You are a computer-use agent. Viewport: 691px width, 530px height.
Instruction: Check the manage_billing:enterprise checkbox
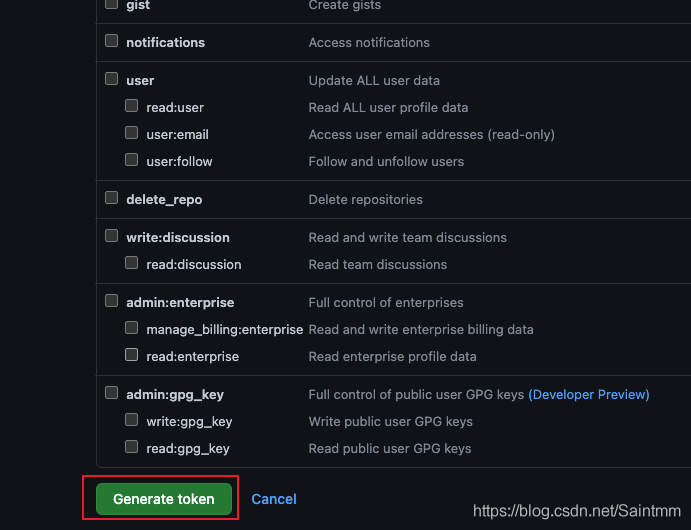(x=131, y=328)
